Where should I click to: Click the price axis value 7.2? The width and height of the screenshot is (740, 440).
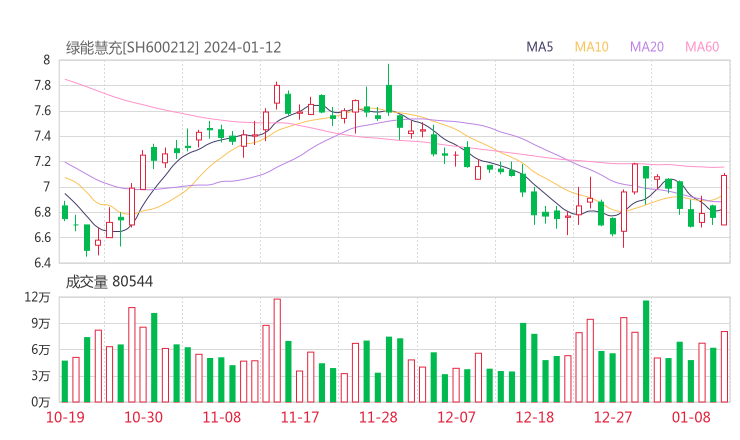[x=42, y=161]
